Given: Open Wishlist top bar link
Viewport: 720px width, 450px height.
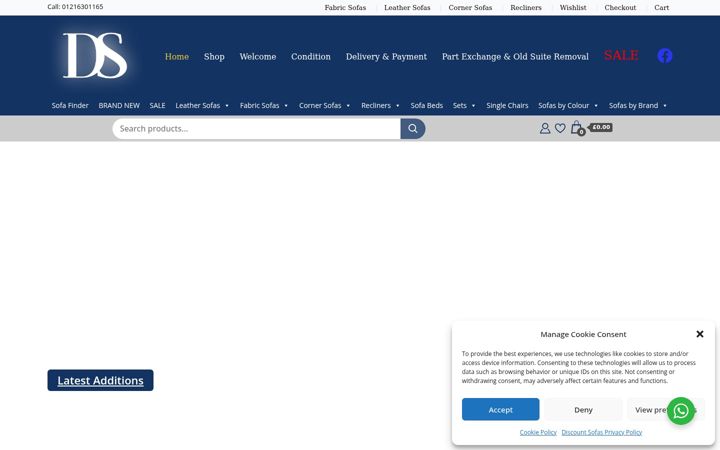Looking at the screenshot, I should tap(573, 7).
